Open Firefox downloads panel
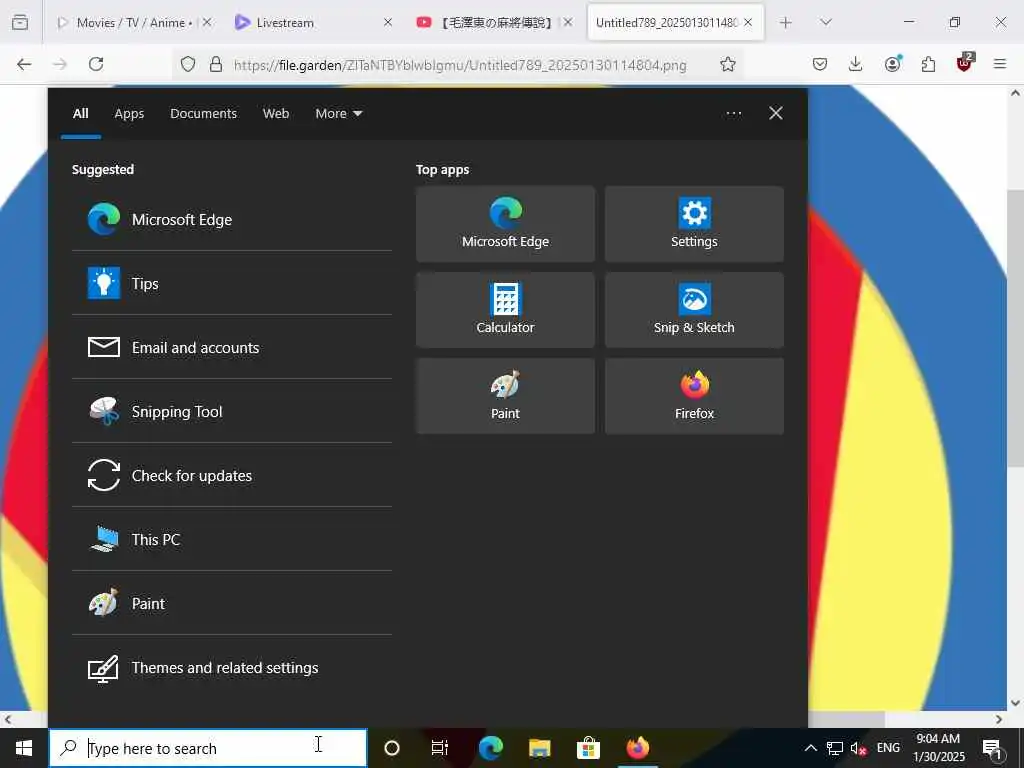Screen dimensions: 1024x768 pos(856,64)
